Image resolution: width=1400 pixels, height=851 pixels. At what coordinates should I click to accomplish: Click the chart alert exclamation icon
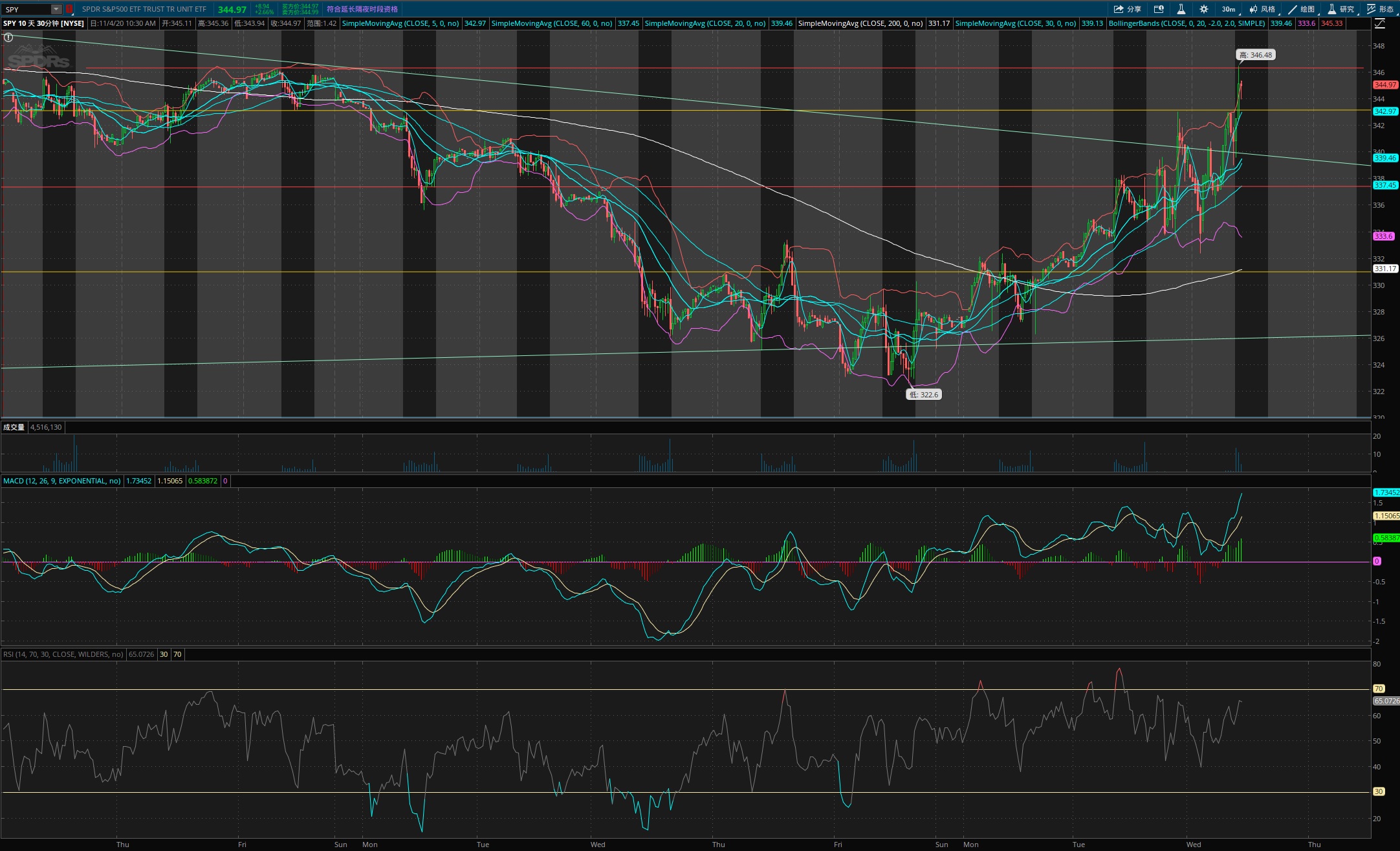(8, 38)
